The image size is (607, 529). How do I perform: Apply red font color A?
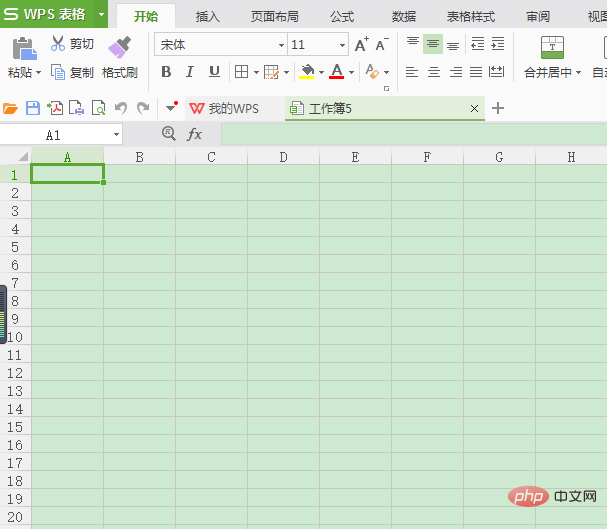click(x=337, y=72)
